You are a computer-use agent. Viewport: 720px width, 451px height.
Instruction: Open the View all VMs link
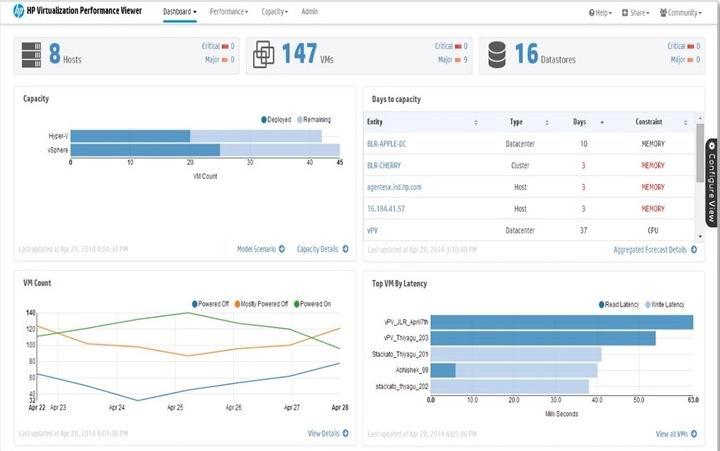672,434
